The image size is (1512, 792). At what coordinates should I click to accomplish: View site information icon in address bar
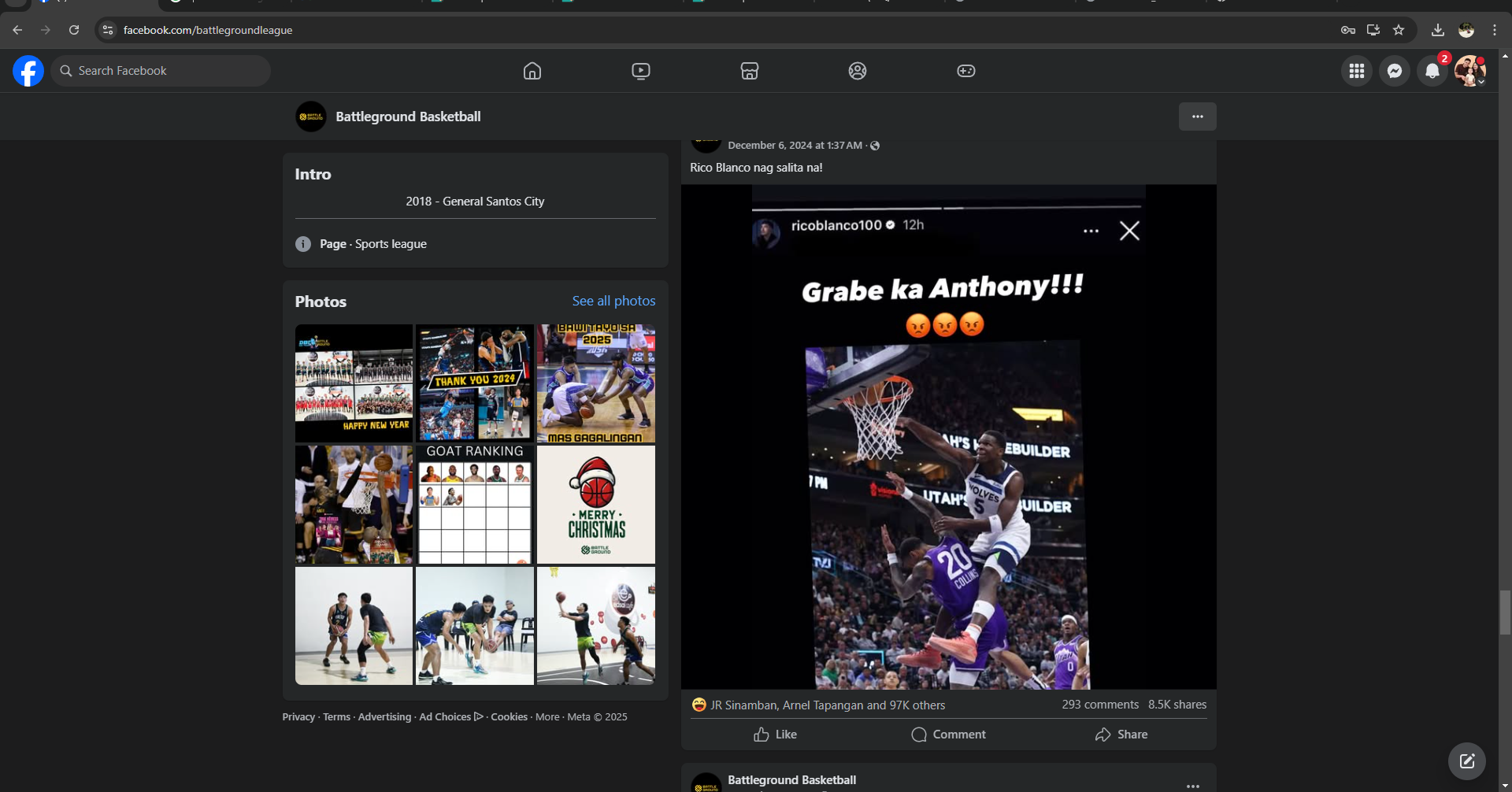coord(108,30)
